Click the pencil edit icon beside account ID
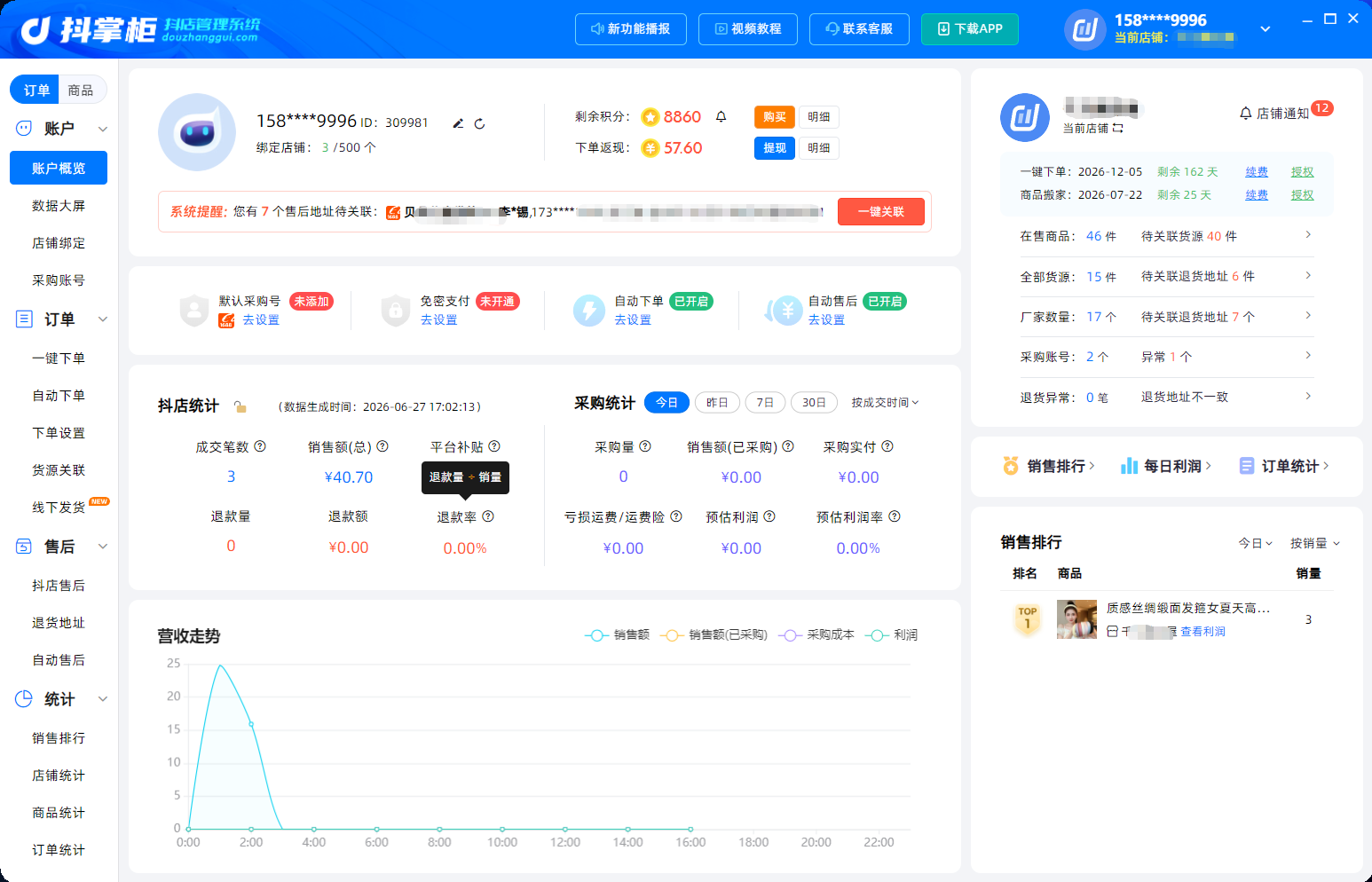 point(458,123)
